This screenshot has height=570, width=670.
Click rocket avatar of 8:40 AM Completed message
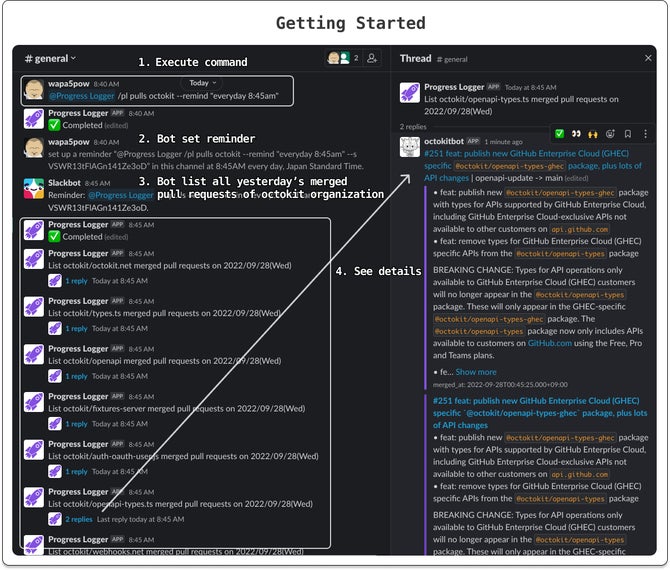34,118
